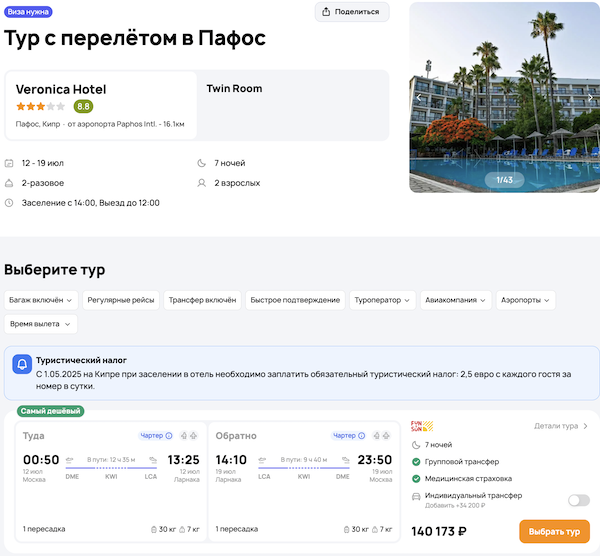
Task: Open the Детали тура link
Action: point(561,426)
